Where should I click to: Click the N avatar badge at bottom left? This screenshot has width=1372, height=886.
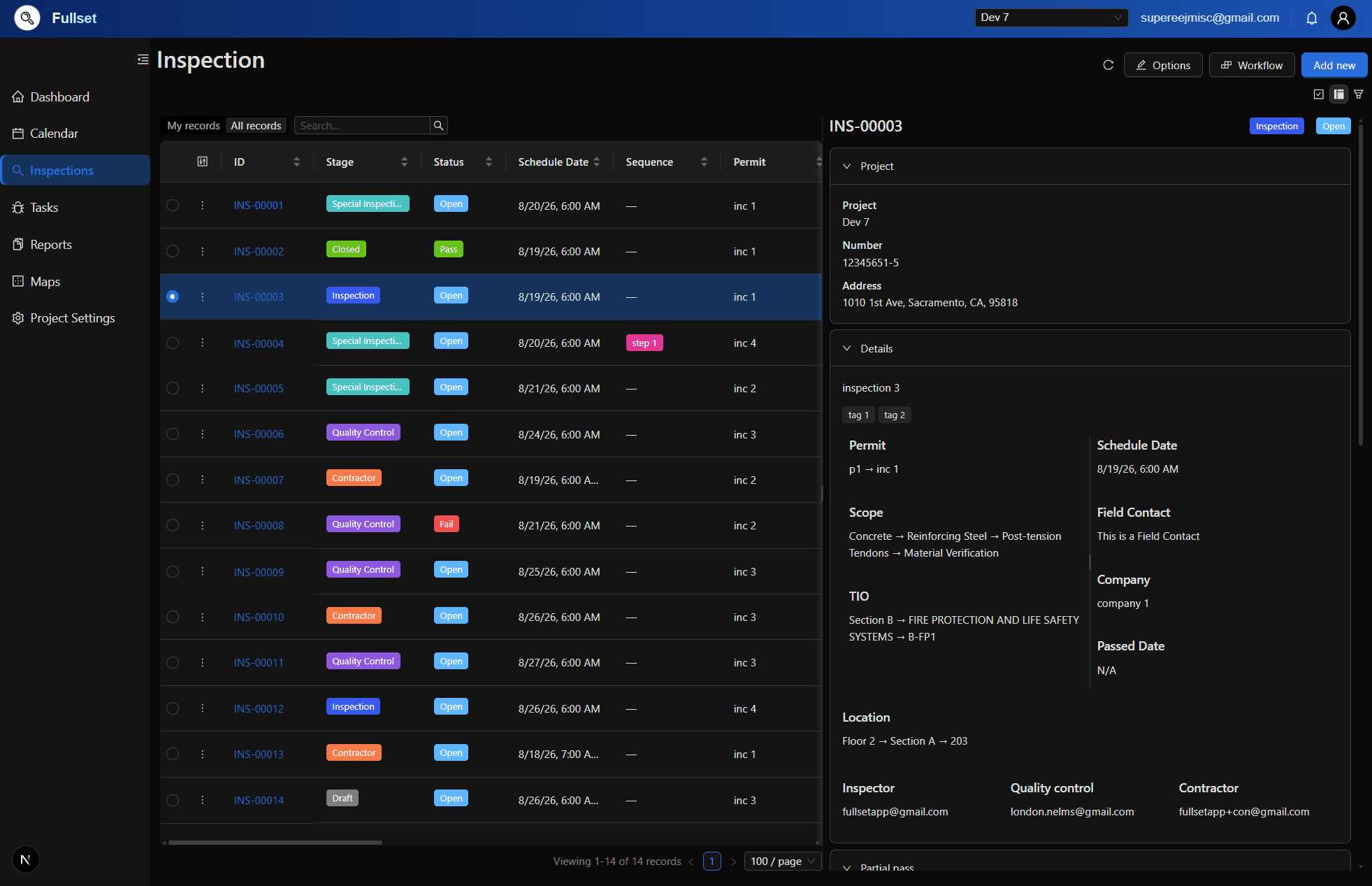coord(25,859)
